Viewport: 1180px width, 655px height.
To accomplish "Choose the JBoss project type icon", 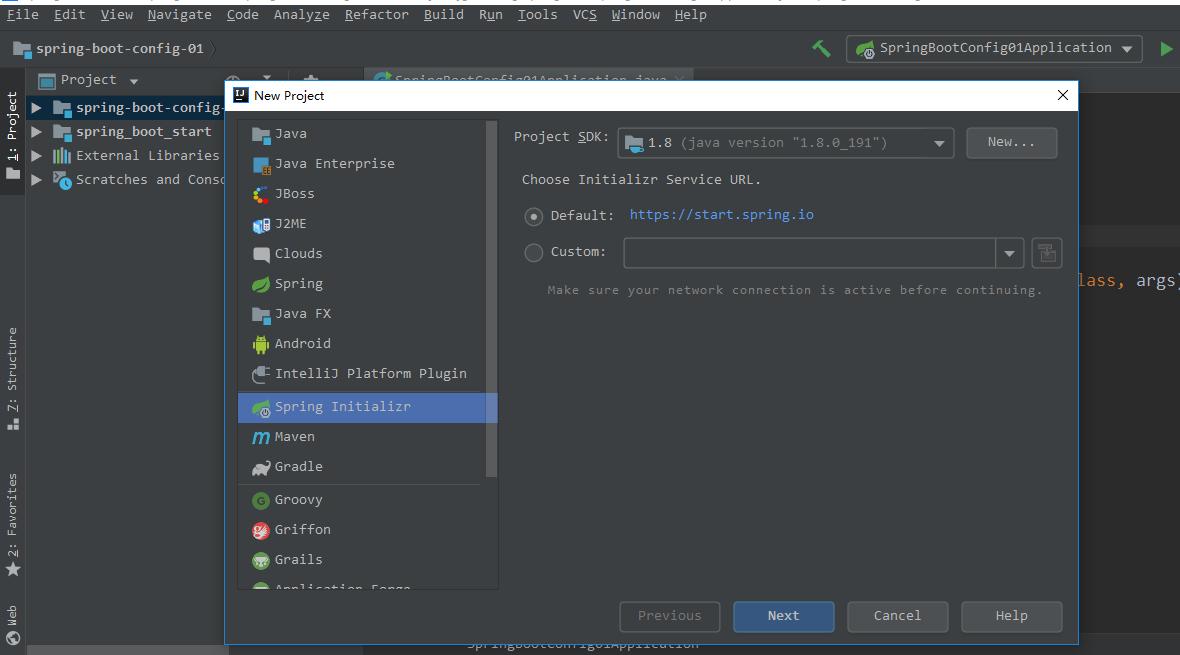I will pos(260,195).
